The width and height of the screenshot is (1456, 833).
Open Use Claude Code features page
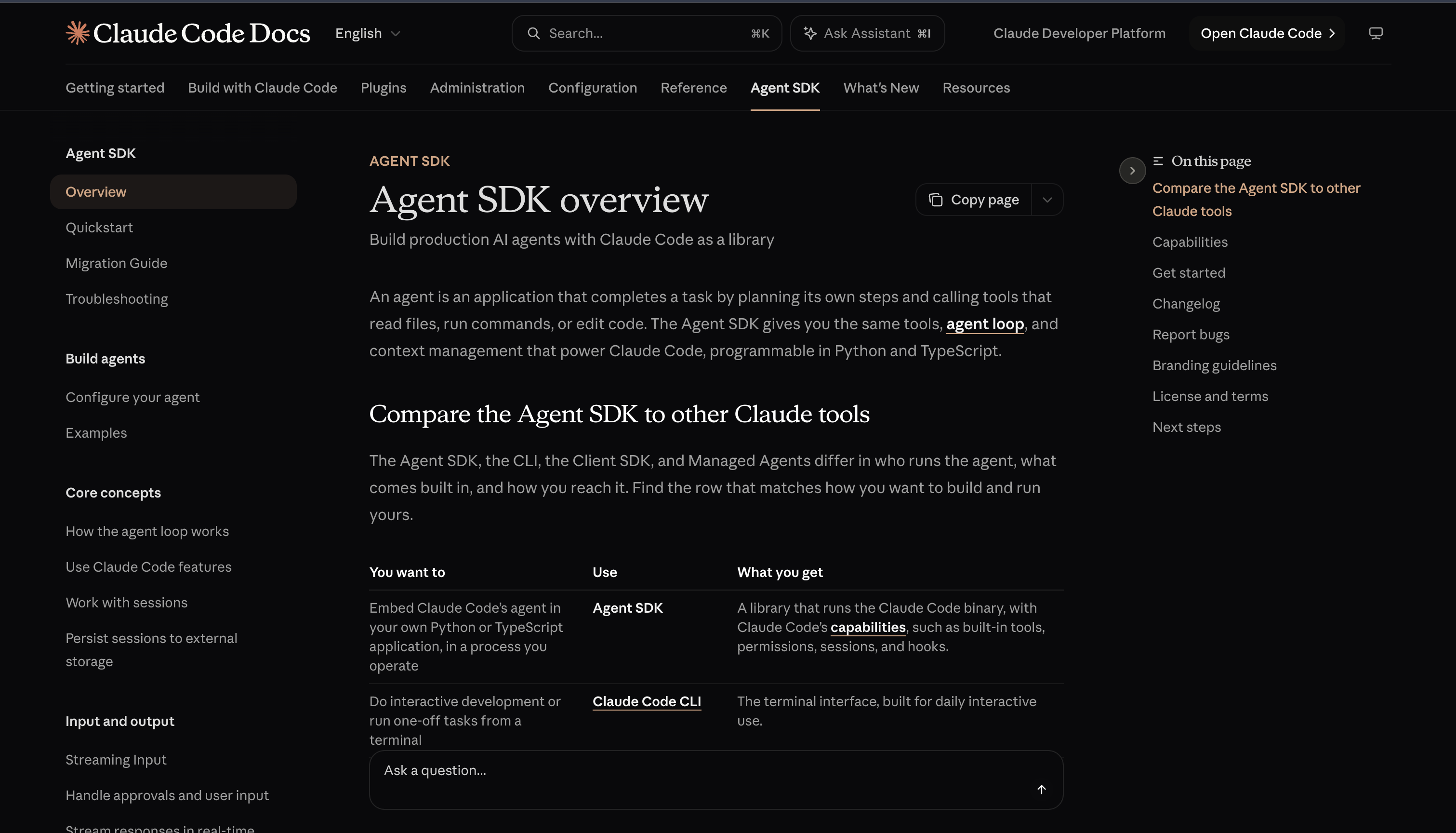point(148,567)
